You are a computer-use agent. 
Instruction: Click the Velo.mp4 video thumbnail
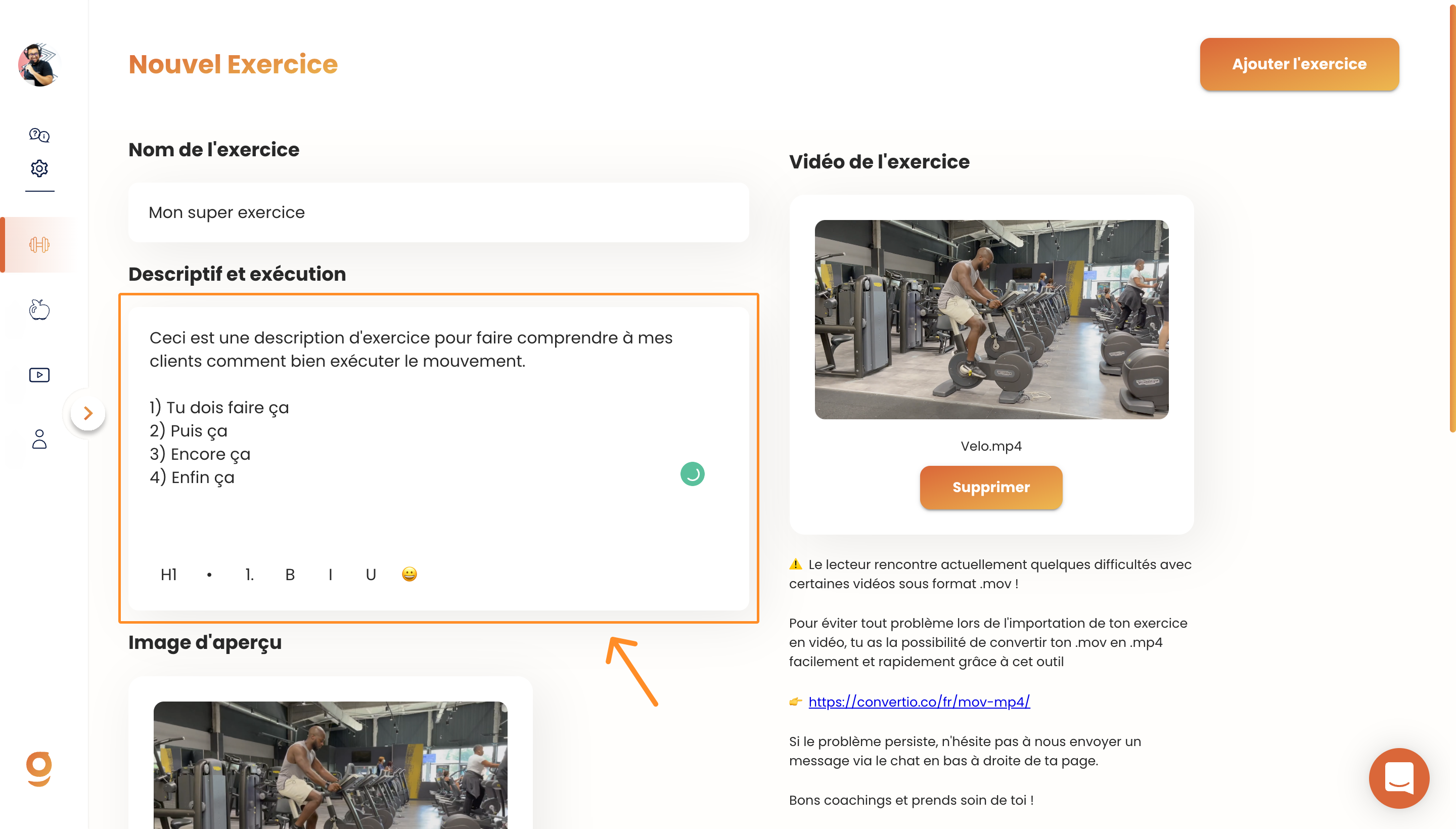point(991,320)
